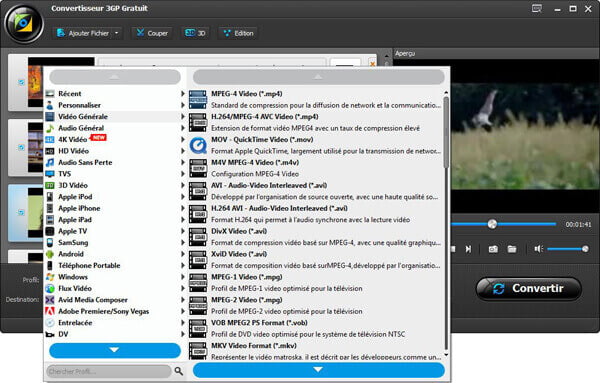Select MKV Video Format (*.mkv)
The height and width of the screenshot is (383, 600).
tap(316, 352)
